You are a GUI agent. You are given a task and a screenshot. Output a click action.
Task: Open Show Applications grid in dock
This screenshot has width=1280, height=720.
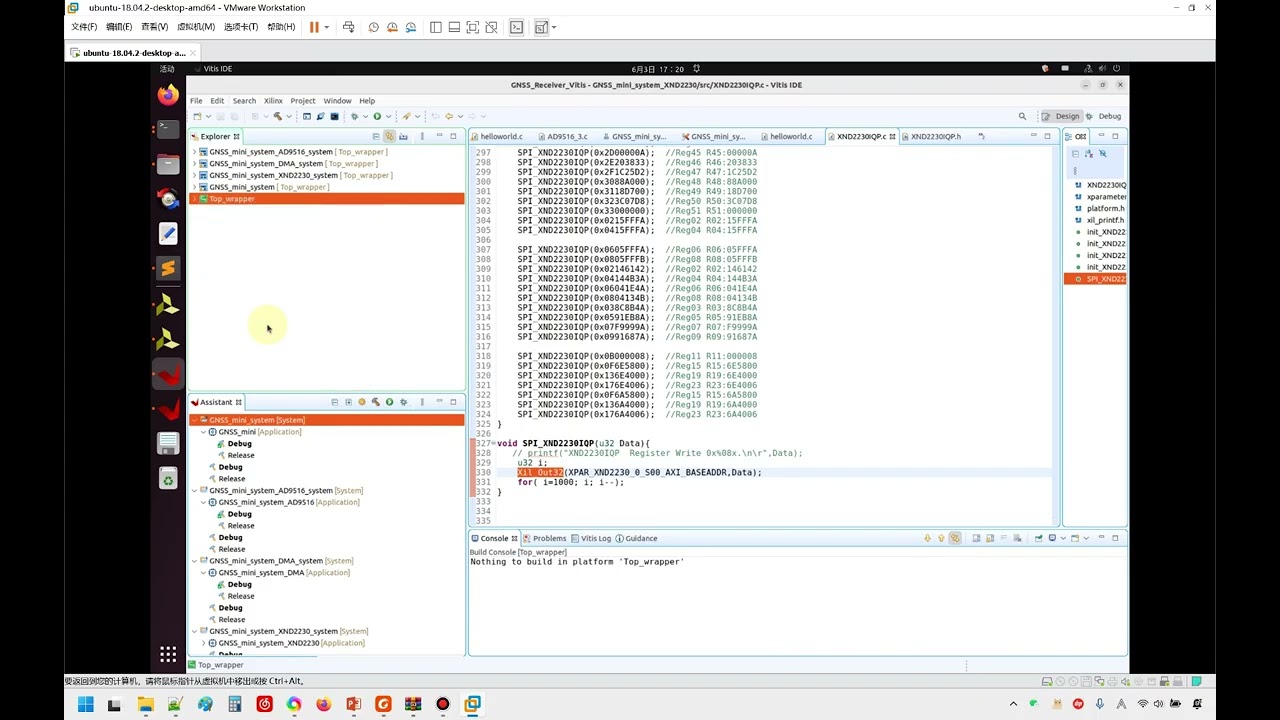tap(168, 655)
